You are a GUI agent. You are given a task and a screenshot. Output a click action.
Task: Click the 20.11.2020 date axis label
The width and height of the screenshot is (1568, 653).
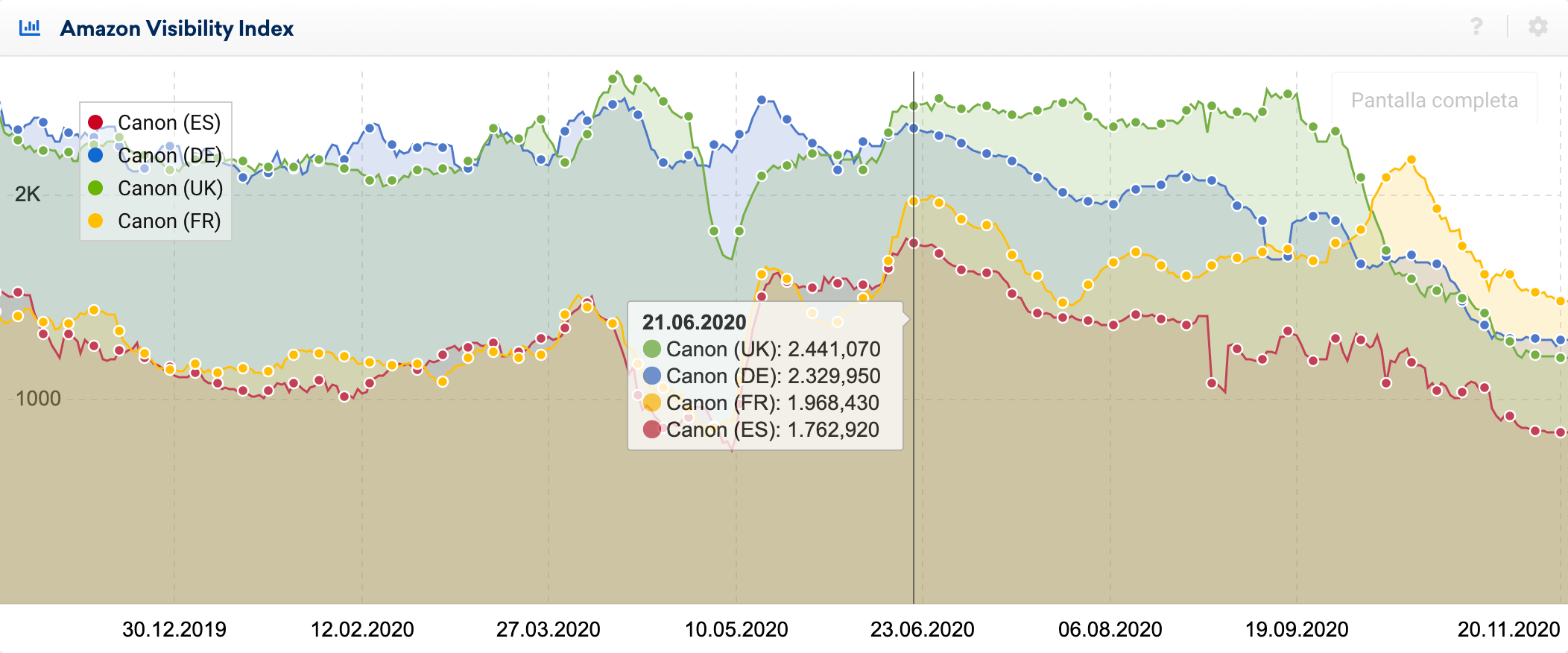1508,630
